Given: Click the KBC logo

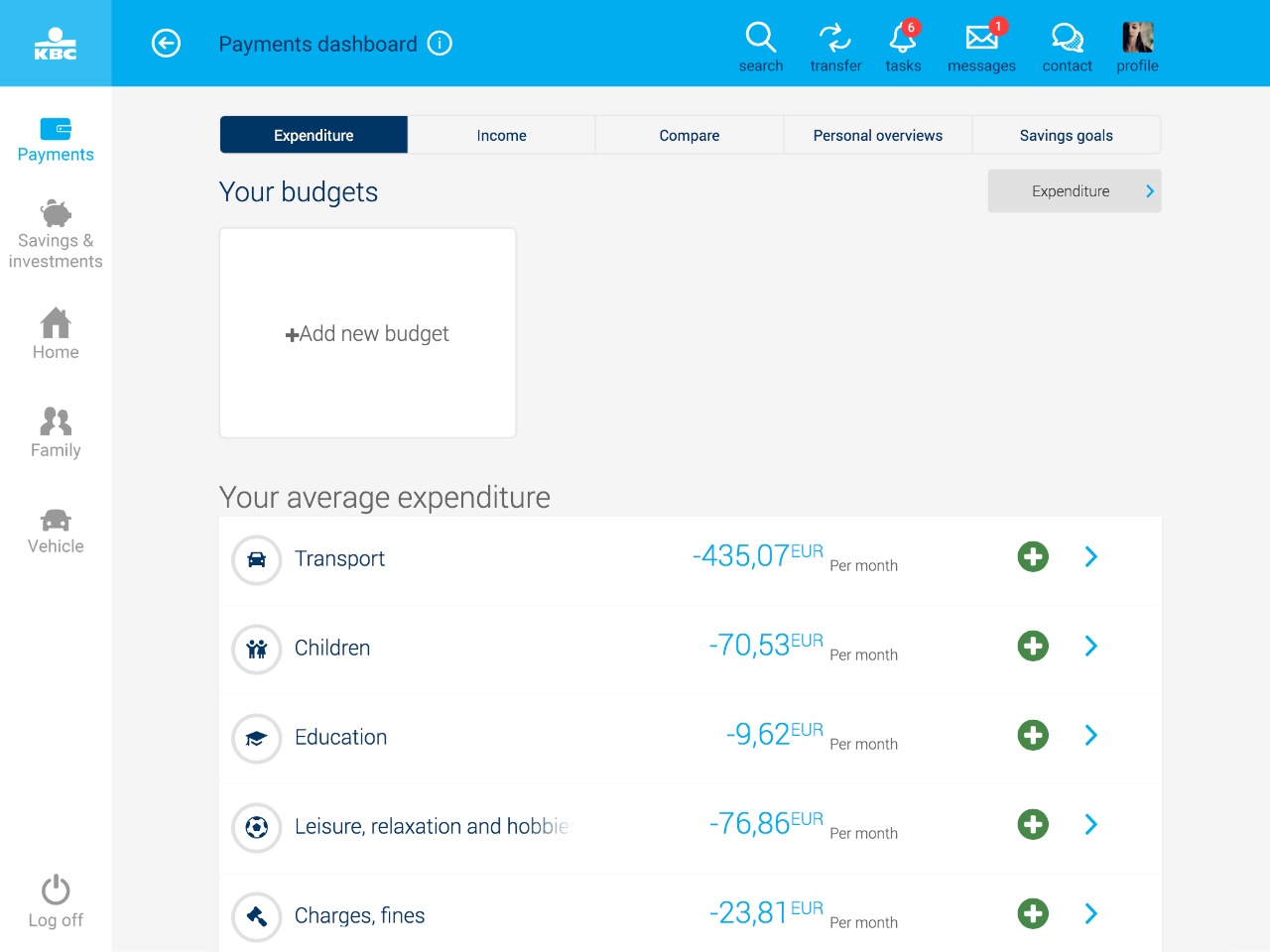Looking at the screenshot, I should pos(56,44).
